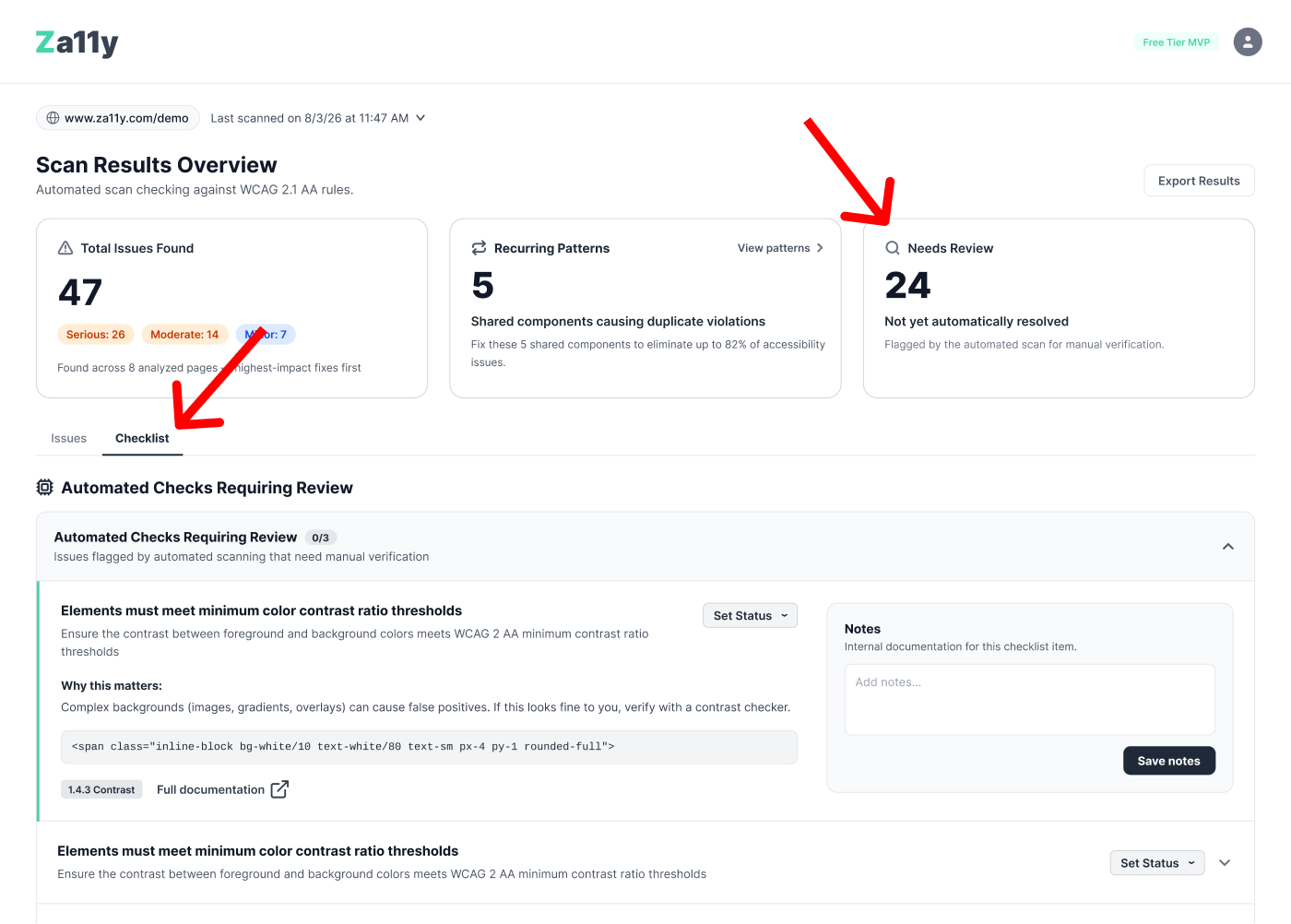Click the "Why this matters:" label

pos(112,686)
